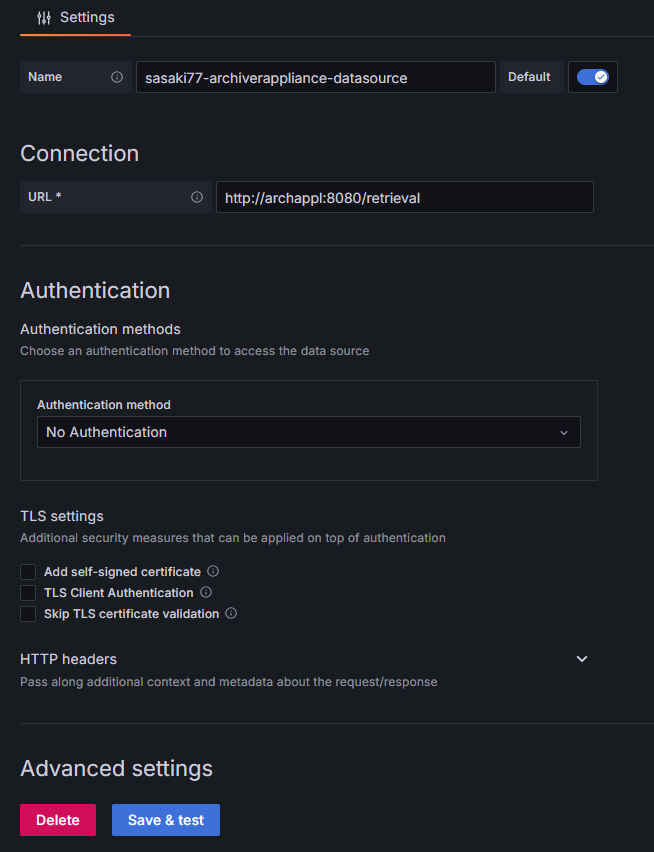Check TLS Client Authentication
The width and height of the screenshot is (654, 852).
point(27,592)
